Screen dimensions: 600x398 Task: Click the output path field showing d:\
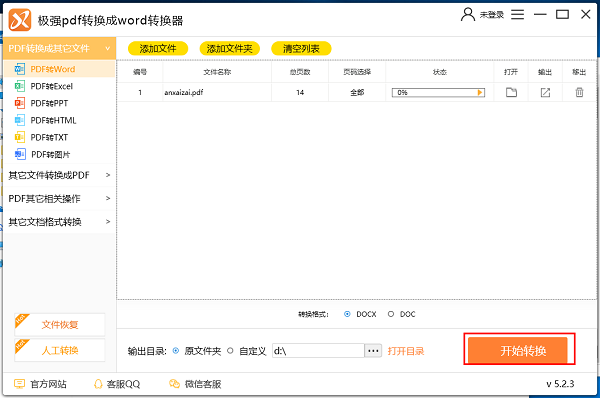pyautogui.click(x=318, y=351)
